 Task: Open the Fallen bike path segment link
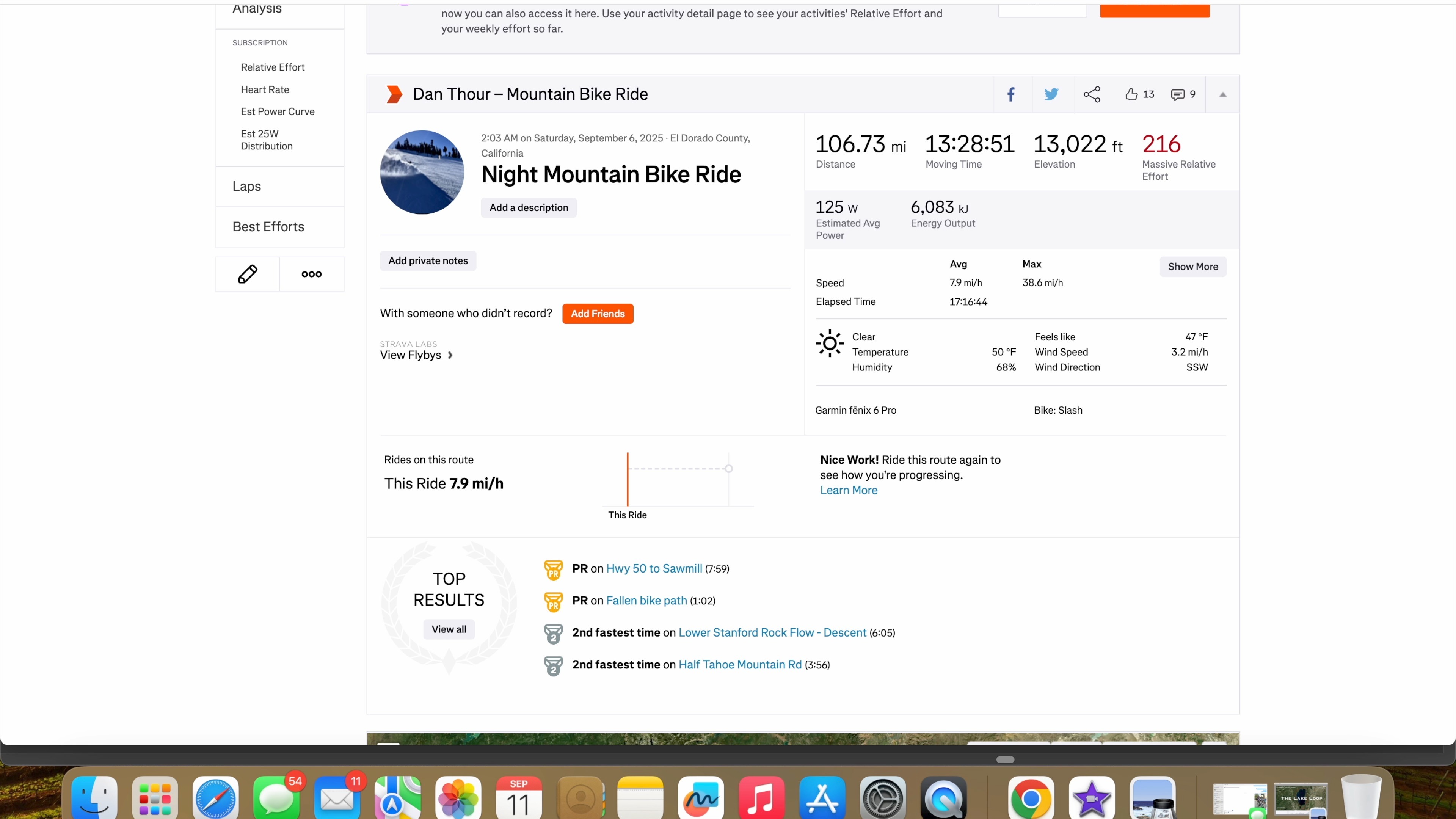click(x=646, y=601)
